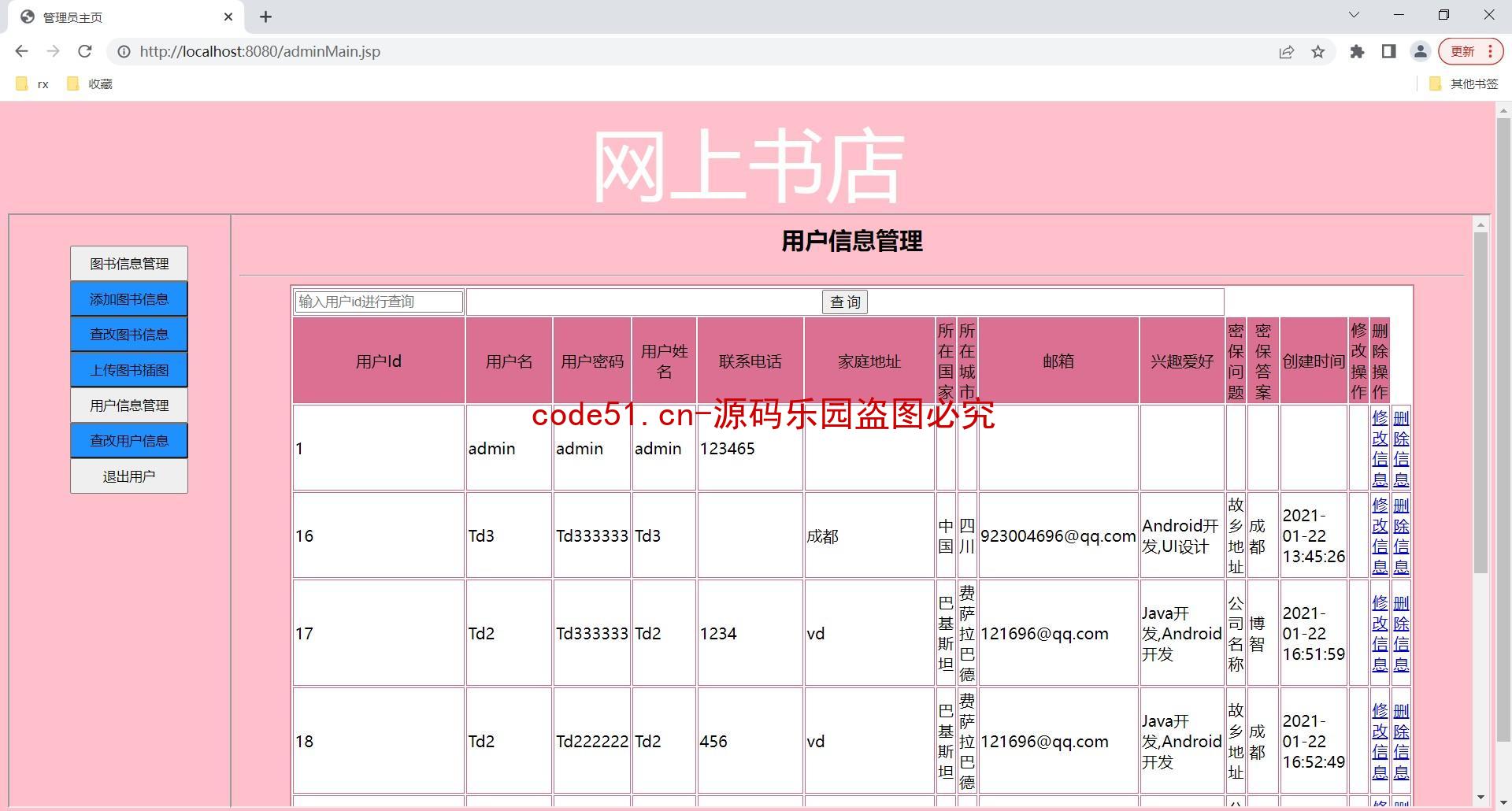
Task: Select timestamp 2021-01-22 13:45:26
Action: (x=1314, y=535)
